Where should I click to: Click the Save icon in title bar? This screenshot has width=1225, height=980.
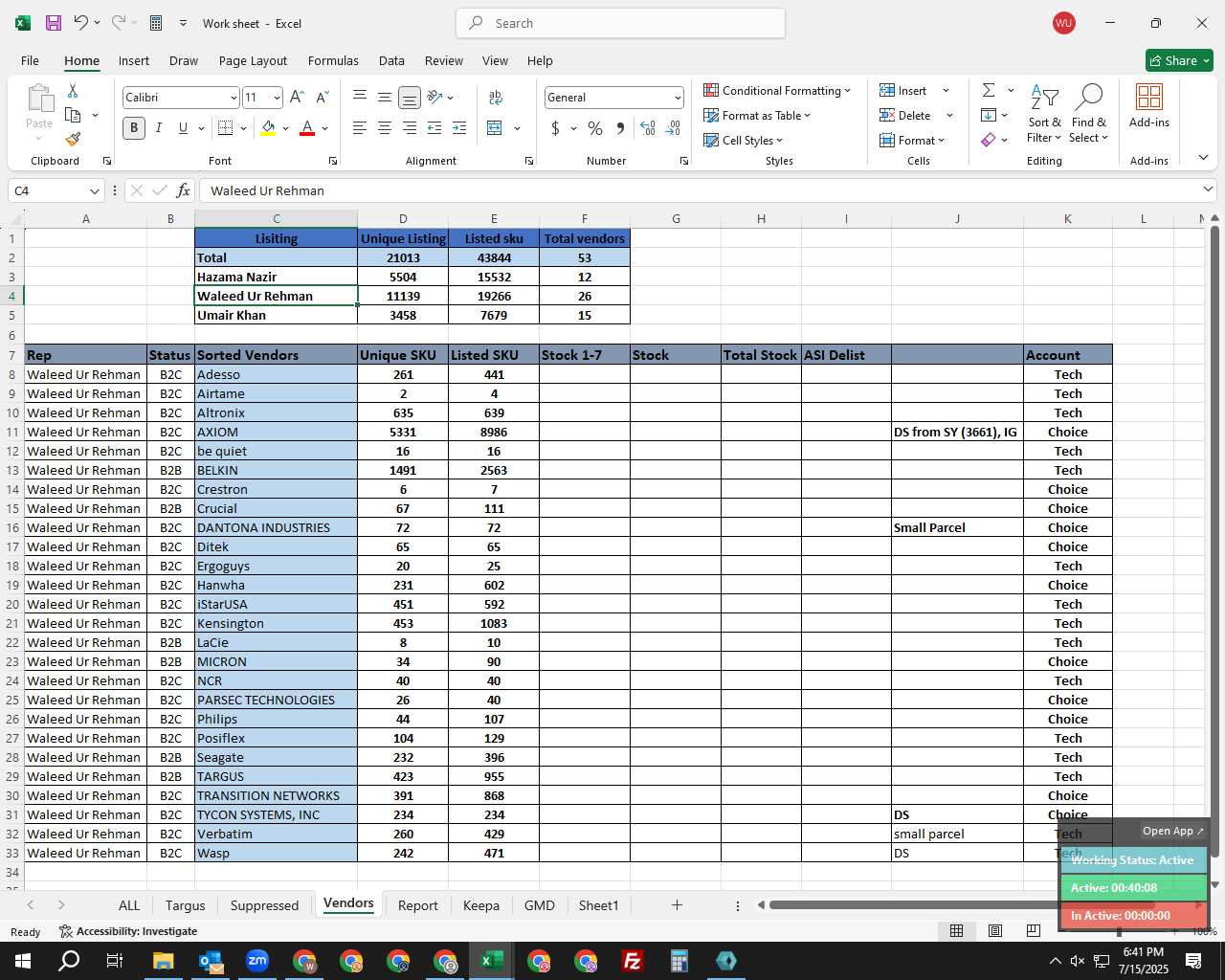(x=54, y=23)
